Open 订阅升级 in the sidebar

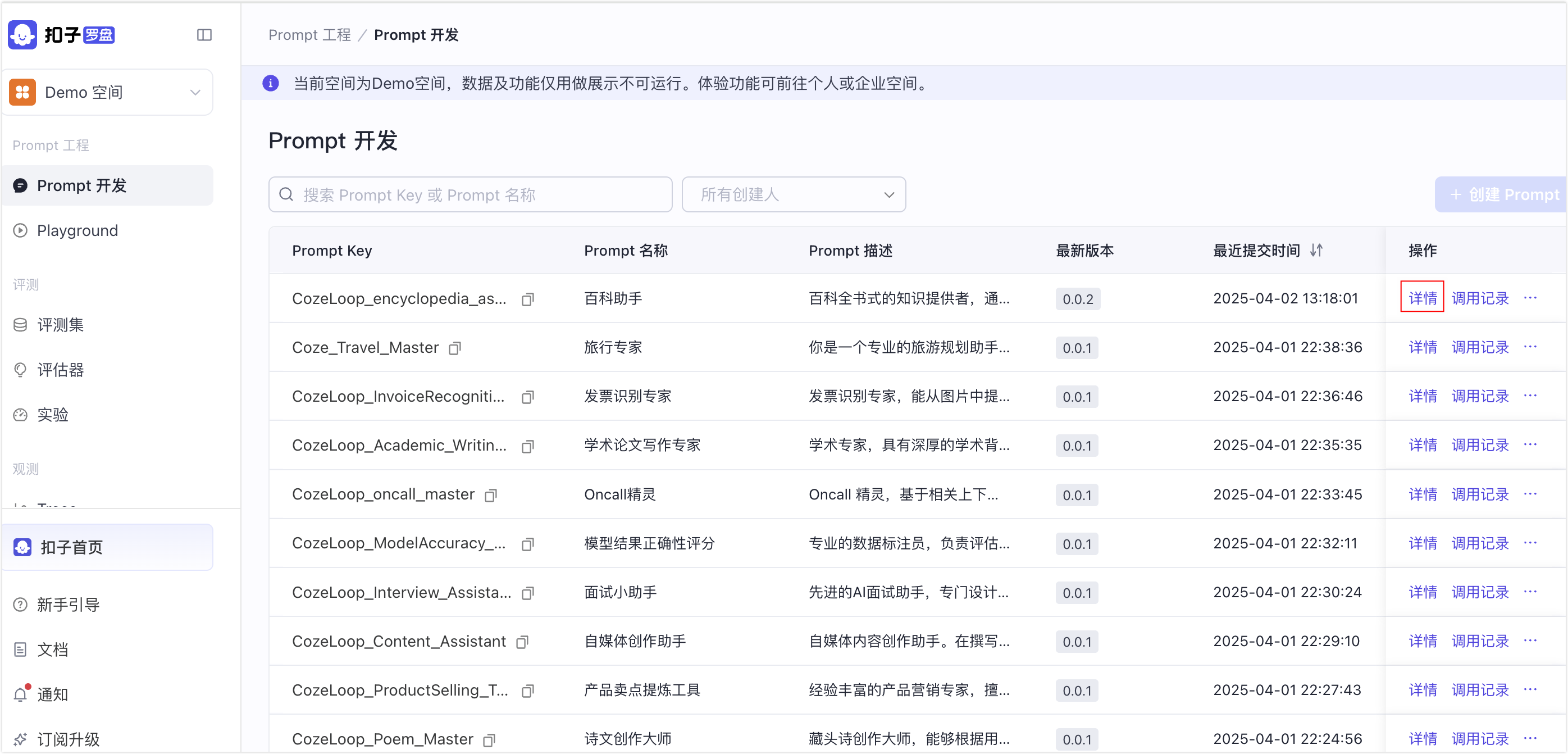click(108, 740)
